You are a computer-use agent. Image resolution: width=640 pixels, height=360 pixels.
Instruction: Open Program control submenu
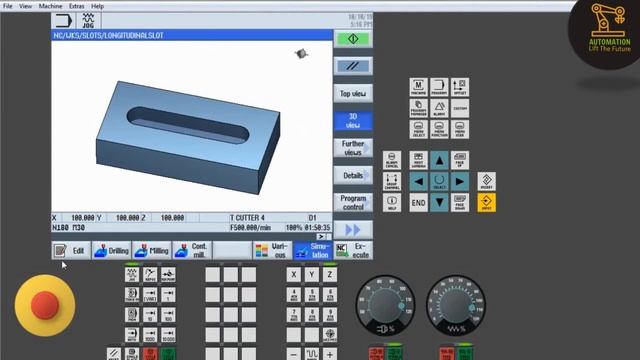point(353,203)
